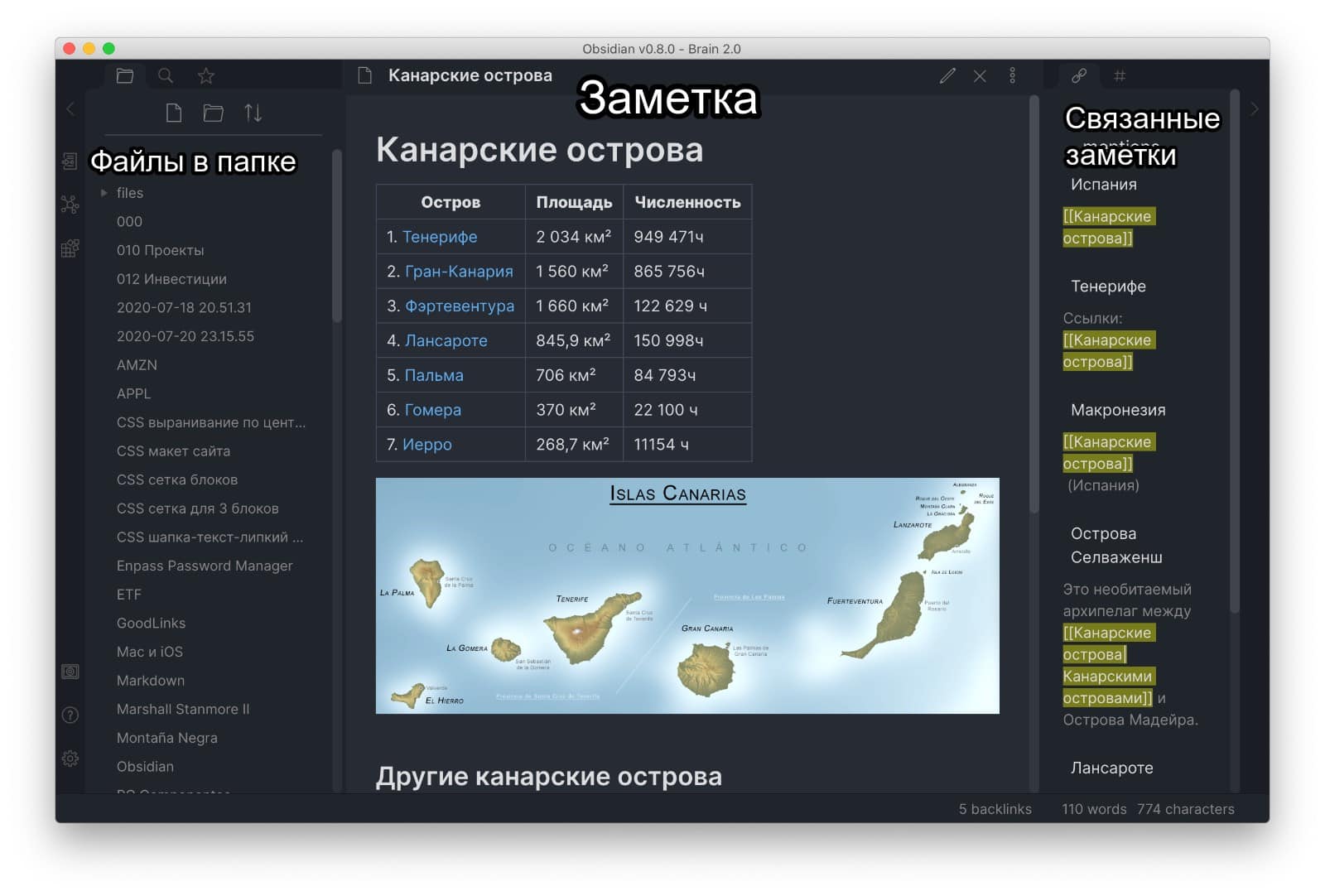Viewport: 1325px width, 896px height.
Task: Open CSS сетка для 3 блоков note
Action: pos(197,508)
